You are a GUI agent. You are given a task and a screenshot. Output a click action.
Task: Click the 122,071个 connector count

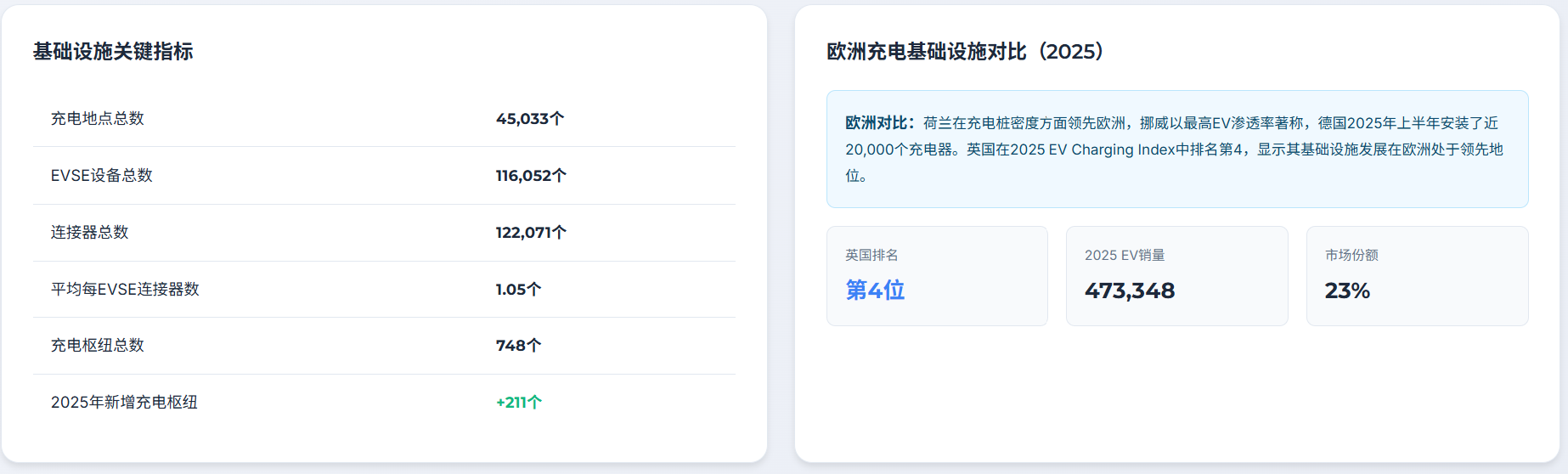[x=530, y=233]
